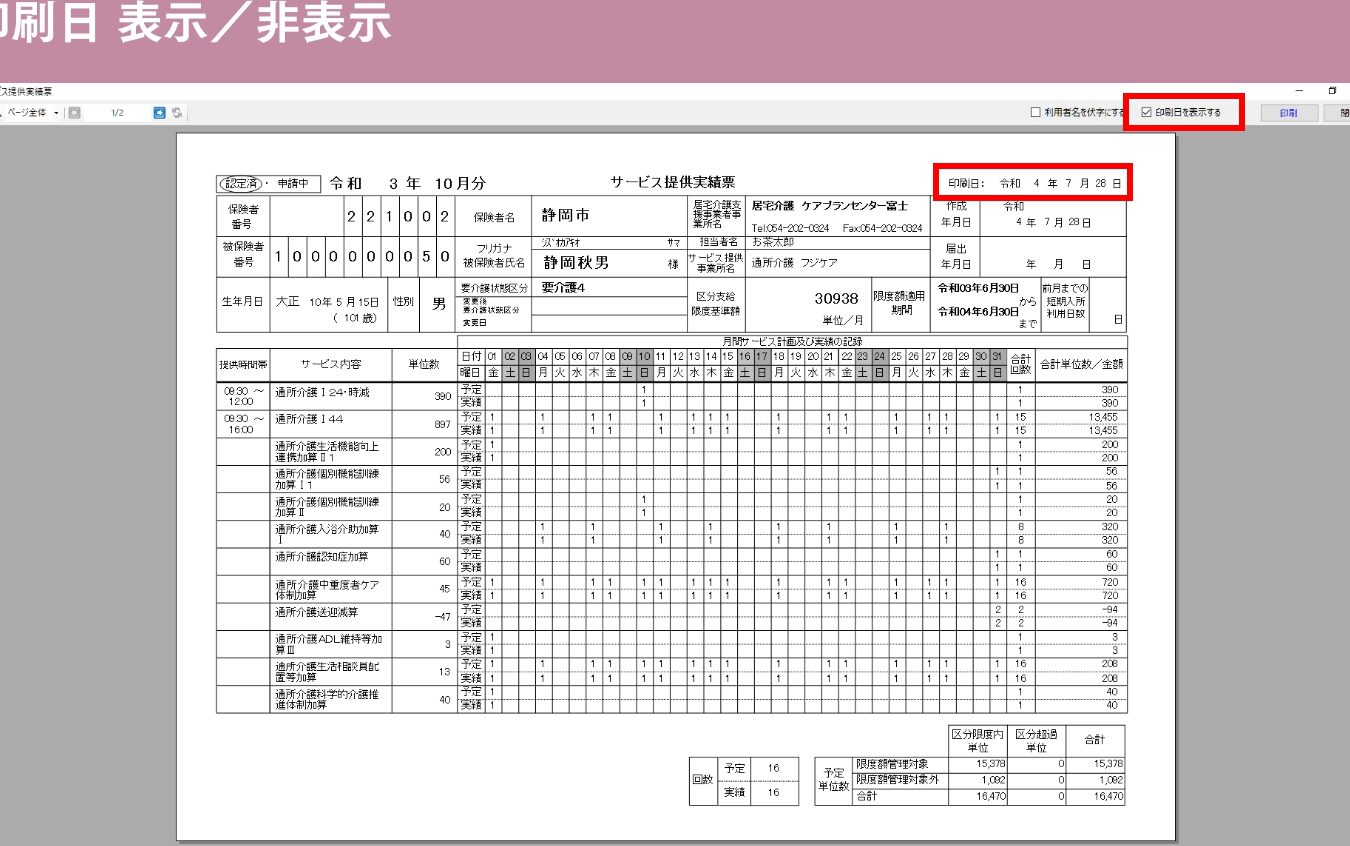This screenshot has height=846, width=1350.
Task: Refresh the print preview with the reload icon
Action: click(176, 113)
